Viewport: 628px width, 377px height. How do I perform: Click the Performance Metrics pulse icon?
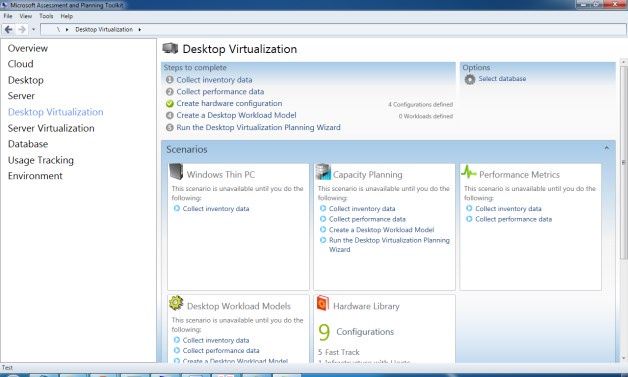click(469, 172)
